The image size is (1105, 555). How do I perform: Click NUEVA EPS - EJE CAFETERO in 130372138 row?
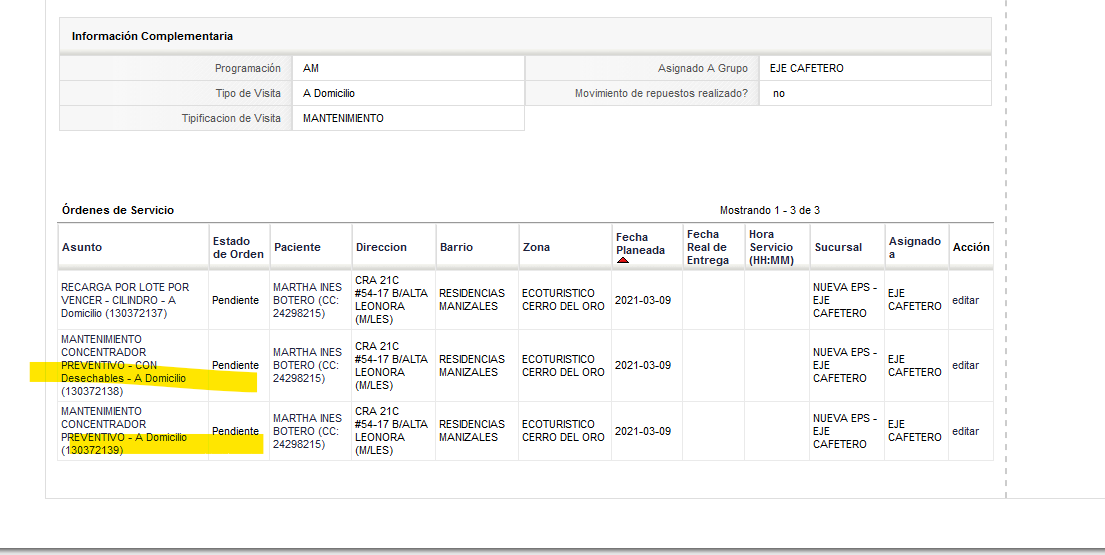[x=844, y=366]
